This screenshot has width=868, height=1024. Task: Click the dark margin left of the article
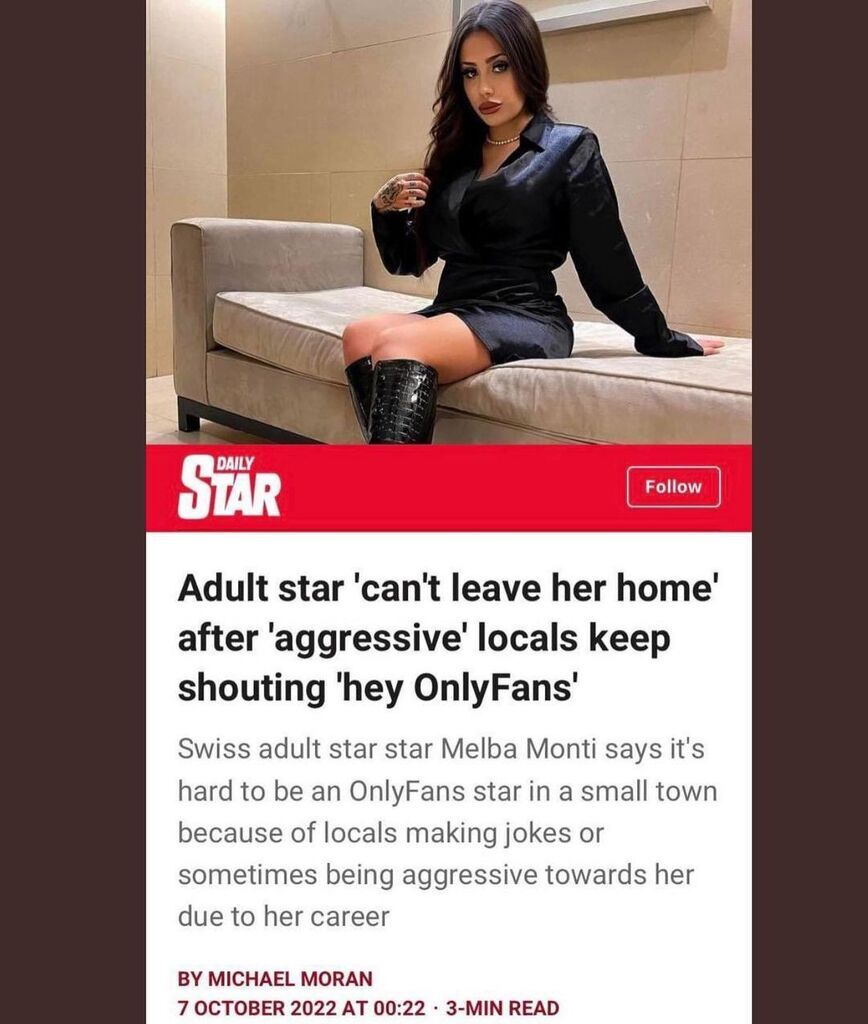tap(72, 512)
